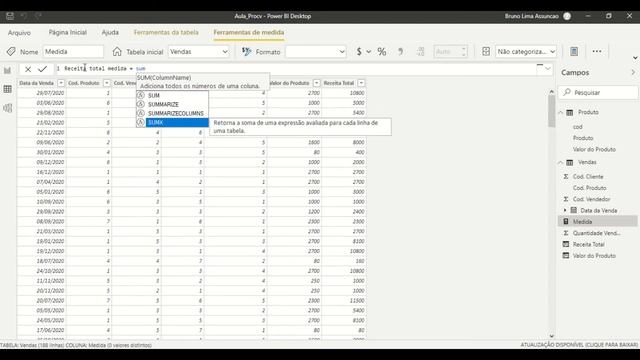Click the Vendas table icon
Screen dimensions: 640x360
click(x=570, y=162)
